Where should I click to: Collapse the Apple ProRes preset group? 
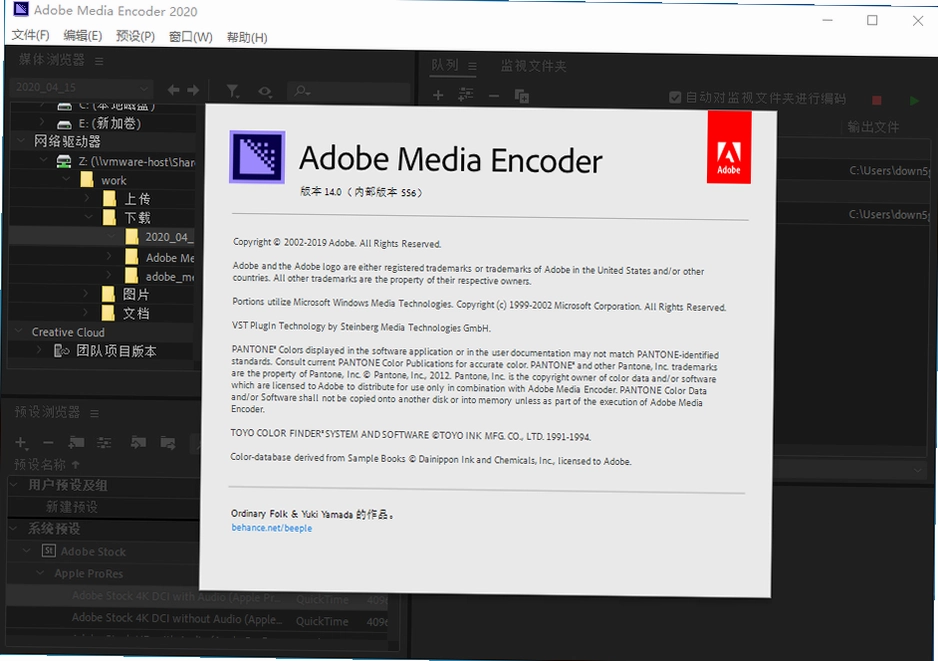40,572
